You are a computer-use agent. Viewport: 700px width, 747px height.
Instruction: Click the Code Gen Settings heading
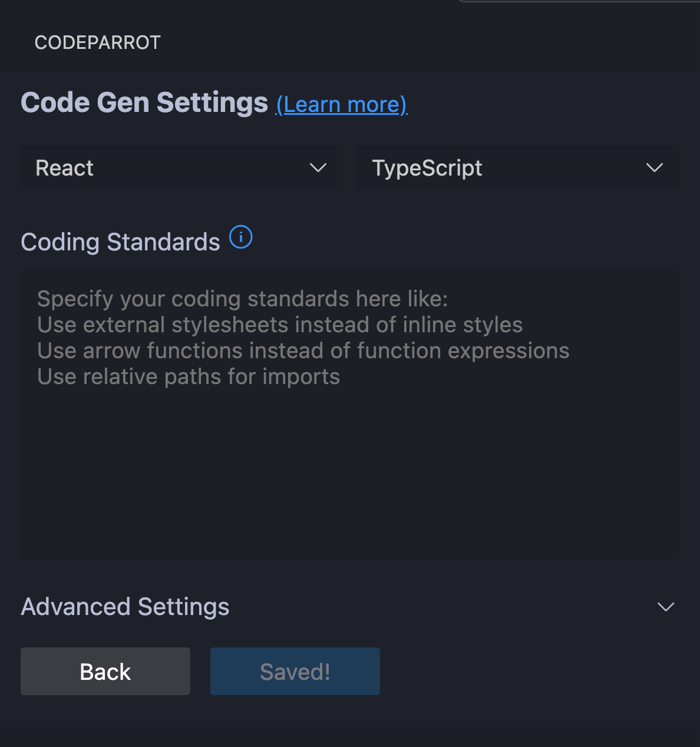(x=144, y=102)
